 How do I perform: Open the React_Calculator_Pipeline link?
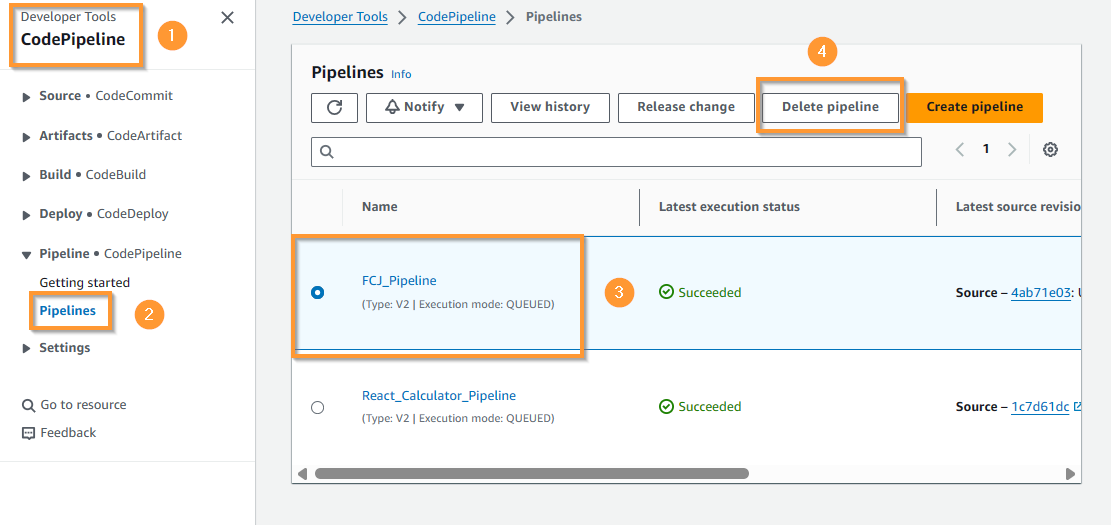(x=439, y=395)
